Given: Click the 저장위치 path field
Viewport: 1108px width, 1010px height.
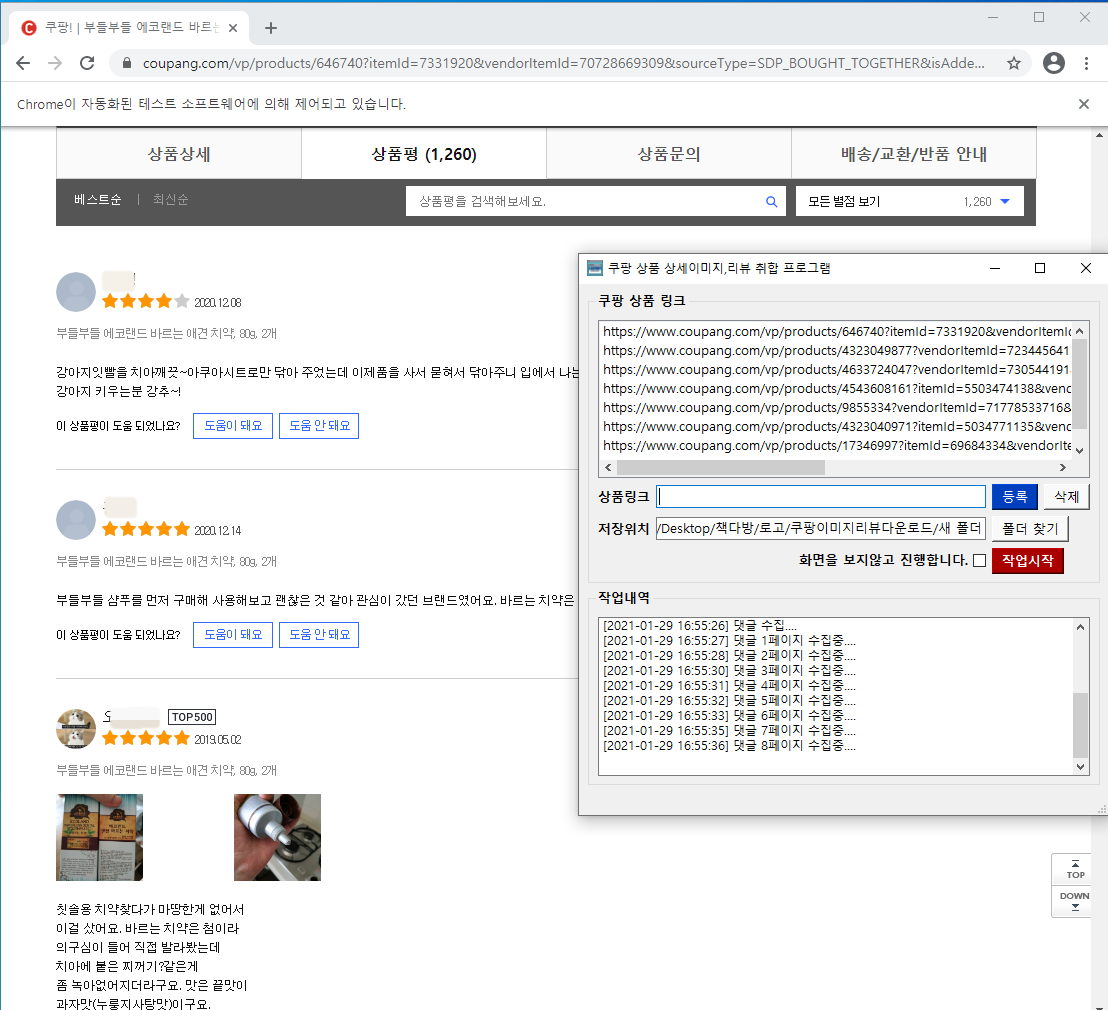Looking at the screenshot, I should point(820,529).
